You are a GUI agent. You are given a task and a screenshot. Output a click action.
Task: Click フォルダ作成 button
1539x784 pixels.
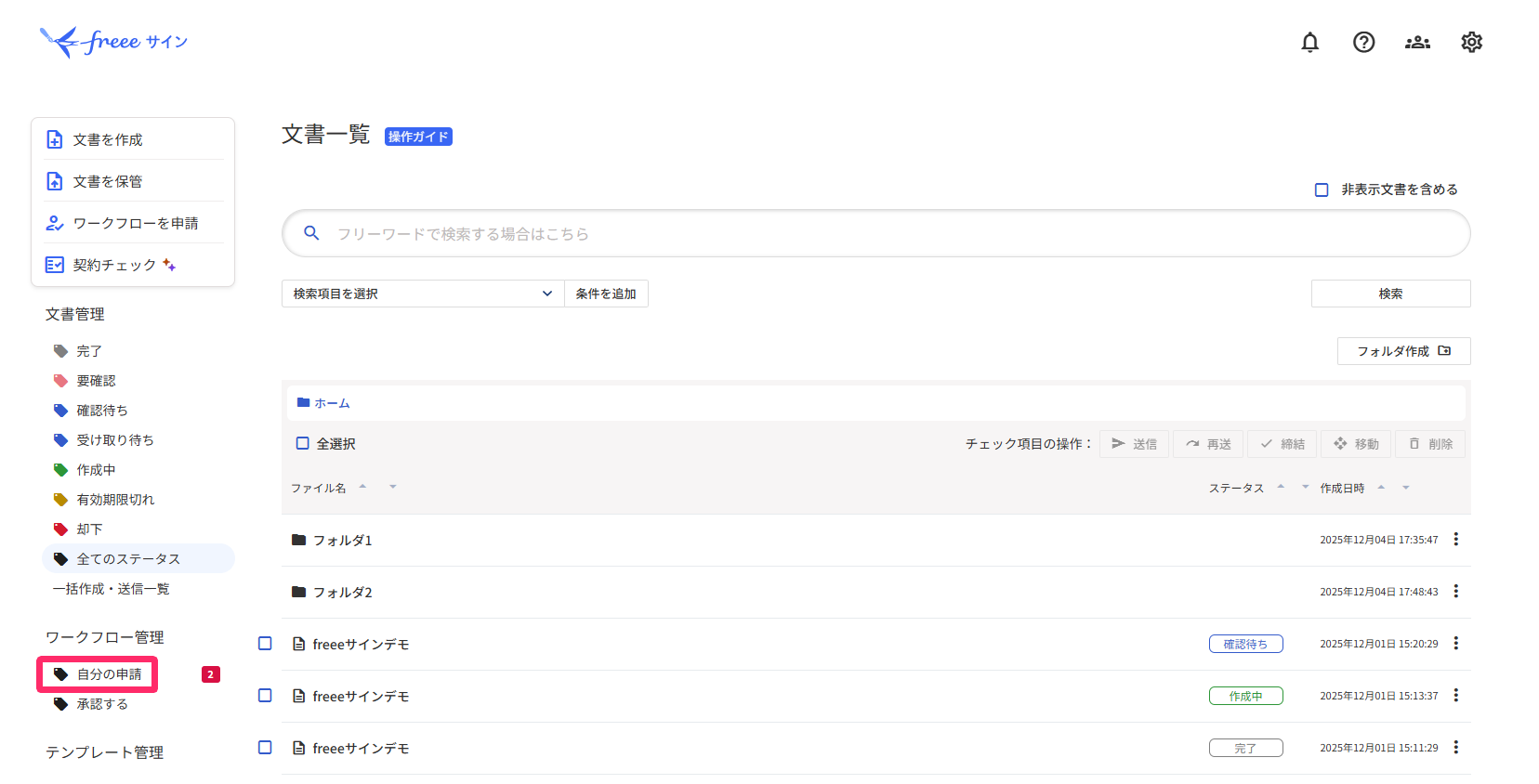tap(1403, 351)
